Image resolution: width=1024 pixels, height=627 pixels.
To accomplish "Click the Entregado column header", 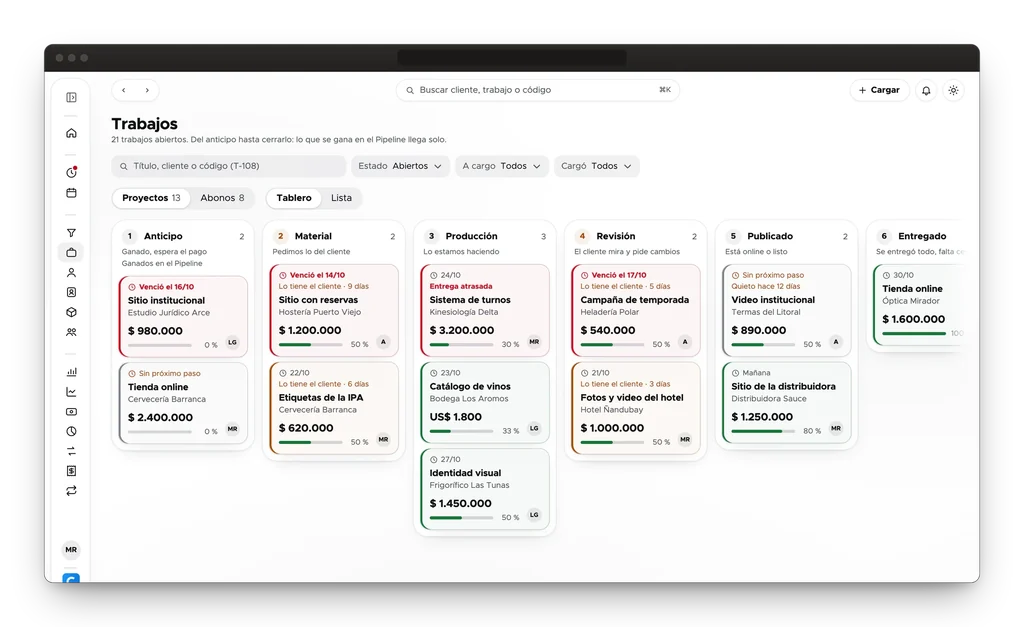I will (x=920, y=236).
